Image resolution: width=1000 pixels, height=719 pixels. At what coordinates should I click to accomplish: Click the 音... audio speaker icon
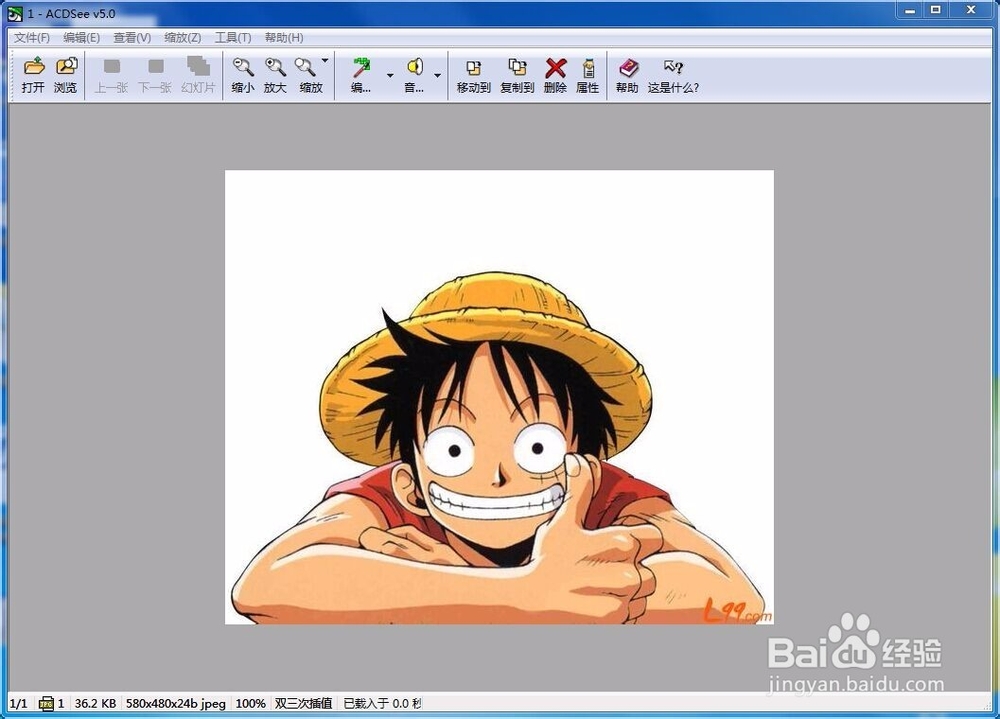415,66
